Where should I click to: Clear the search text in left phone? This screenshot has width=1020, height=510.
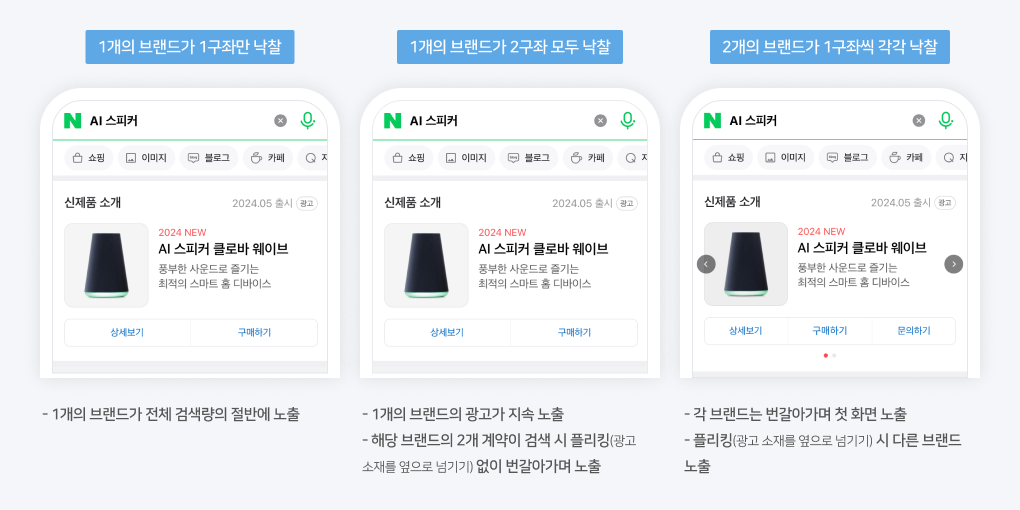click(x=280, y=121)
